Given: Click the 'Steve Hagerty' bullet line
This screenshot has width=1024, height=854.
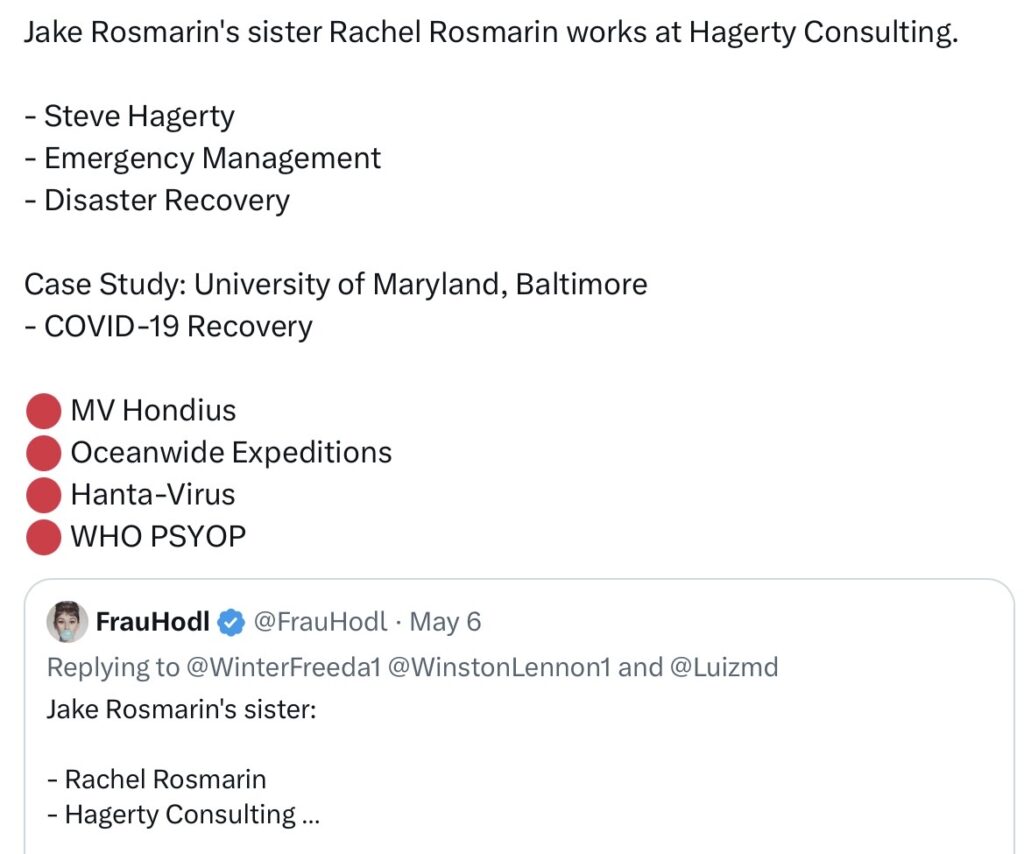Looking at the screenshot, I should click(x=129, y=117).
